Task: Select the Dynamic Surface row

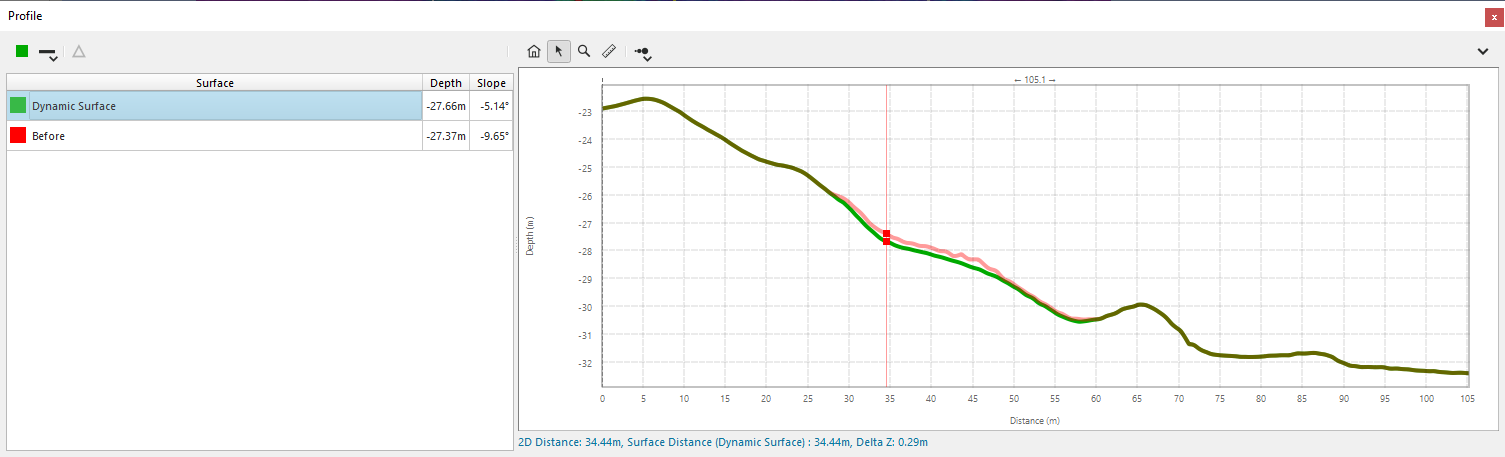Action: pyautogui.click(x=260, y=106)
